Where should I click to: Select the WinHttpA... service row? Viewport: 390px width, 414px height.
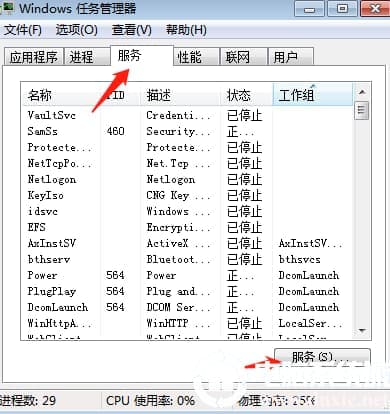[187, 323]
